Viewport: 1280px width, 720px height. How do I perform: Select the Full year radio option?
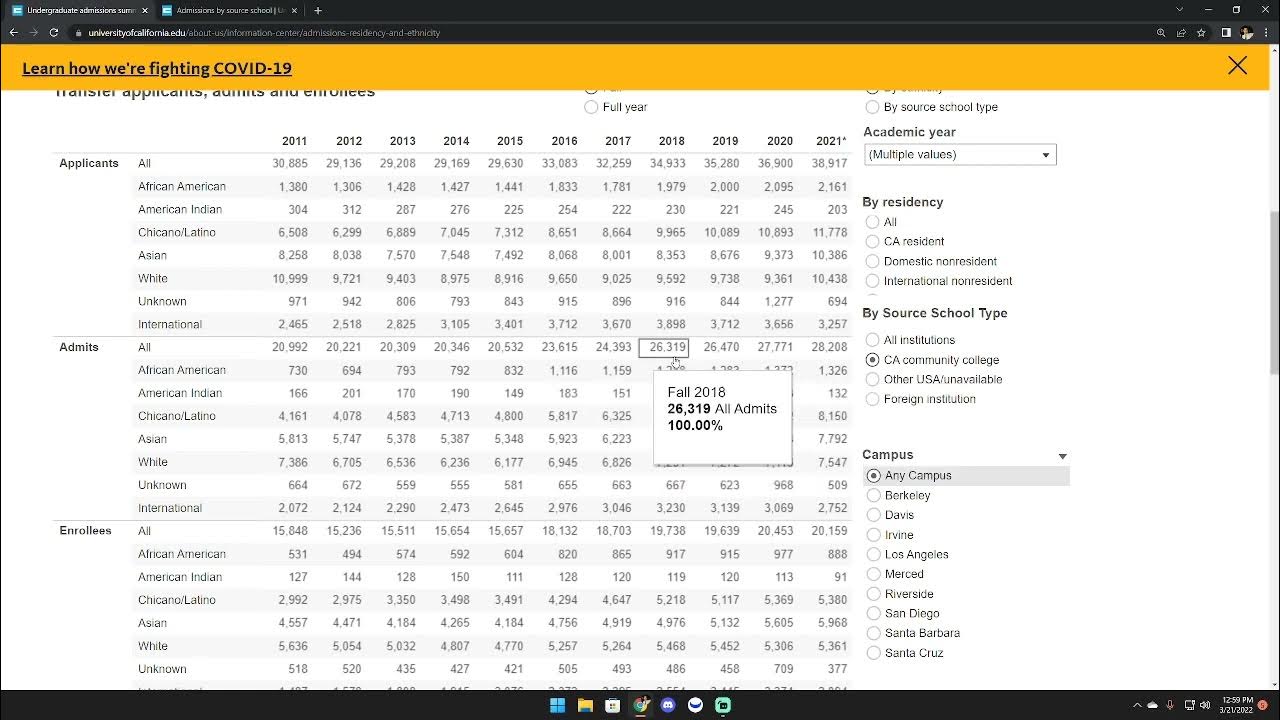point(591,107)
